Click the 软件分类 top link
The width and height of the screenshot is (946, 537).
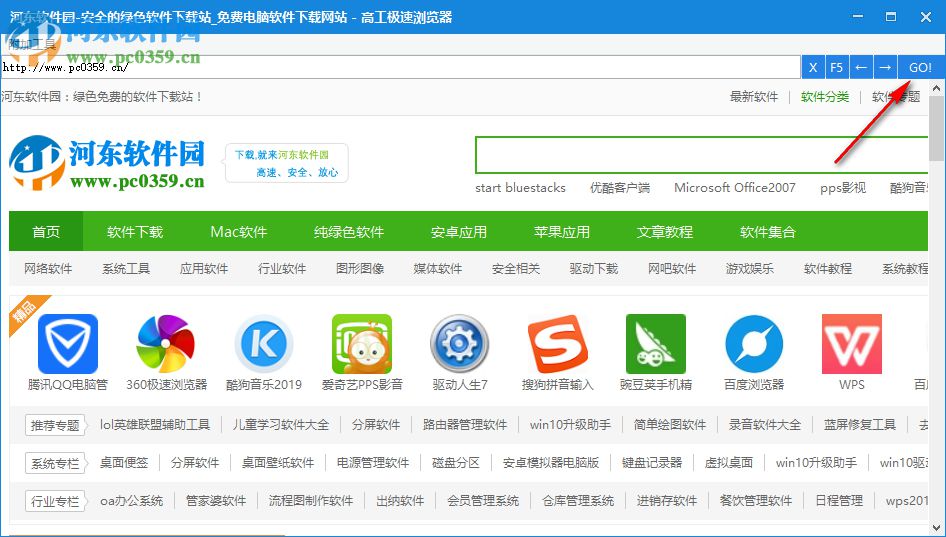click(825, 97)
